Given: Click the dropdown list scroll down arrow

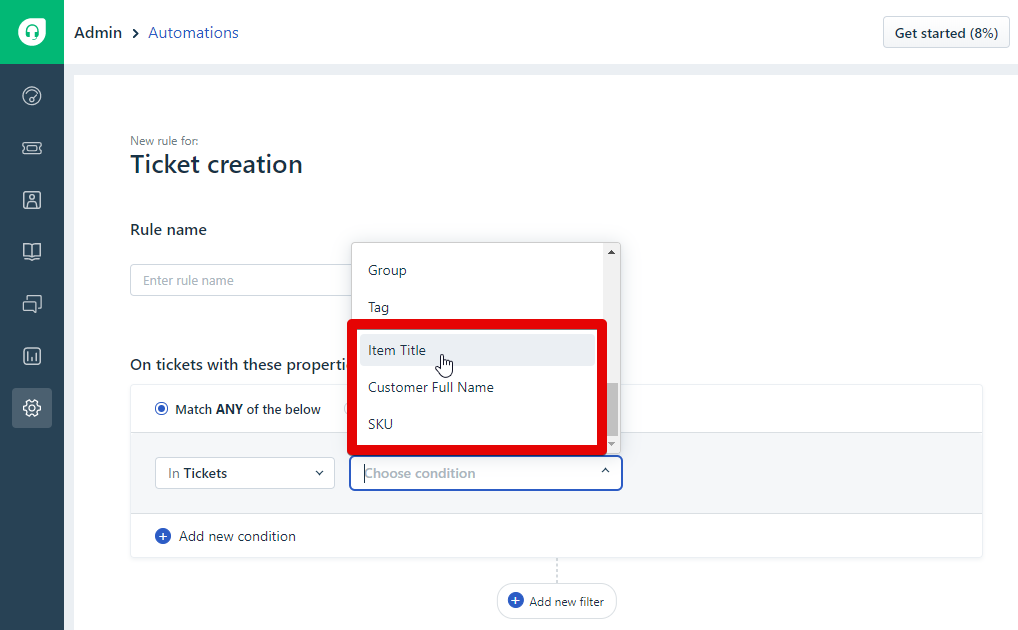Looking at the screenshot, I should (611, 444).
